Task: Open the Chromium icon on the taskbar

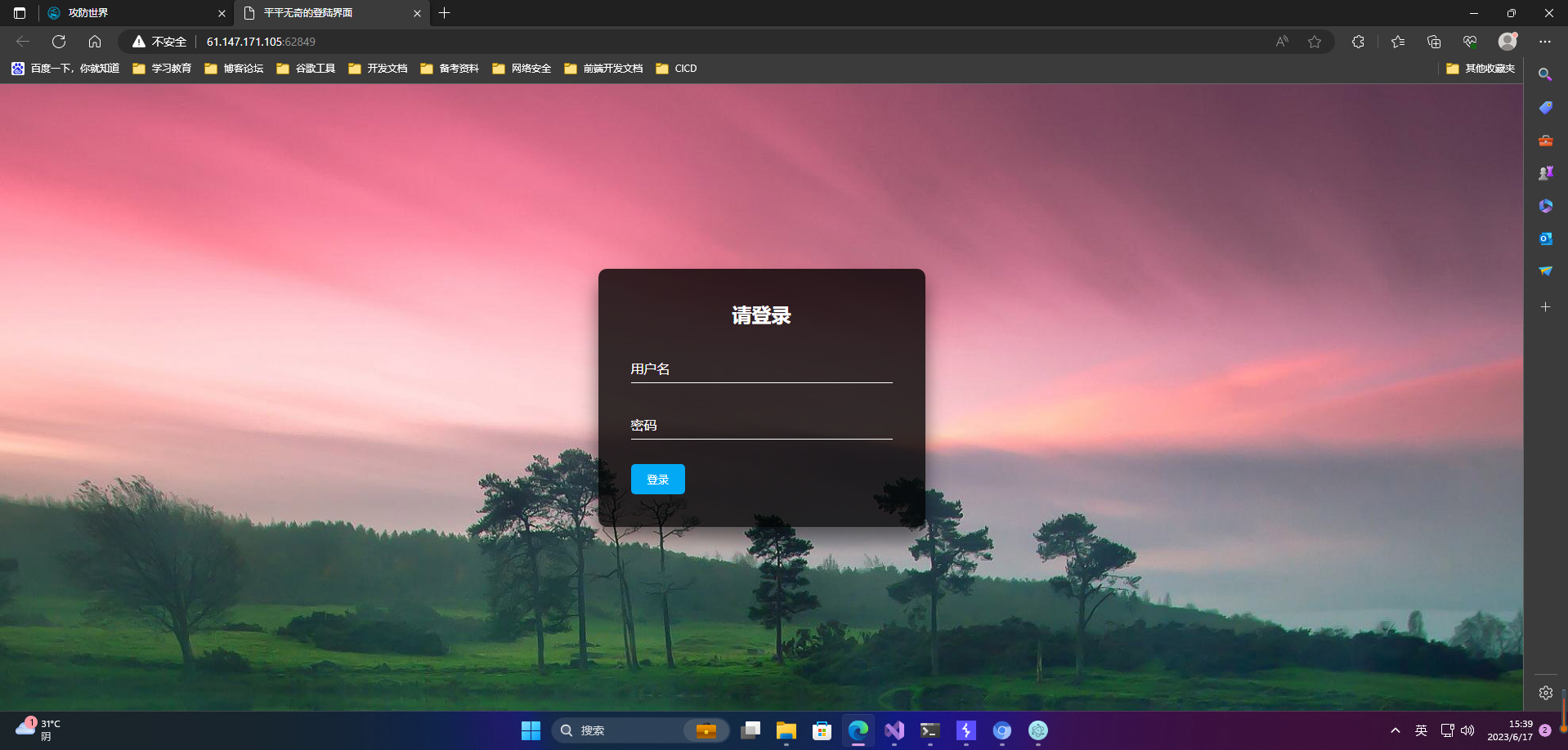Action: tap(1002, 730)
